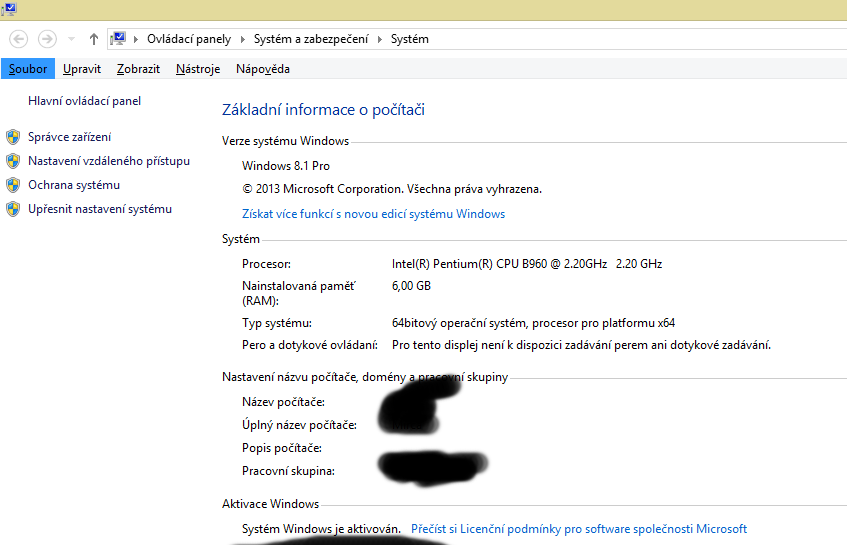This screenshot has height=545, width=847.
Task: Navigate to Systém a zabezpečení breadcrumb
Action: (311, 39)
